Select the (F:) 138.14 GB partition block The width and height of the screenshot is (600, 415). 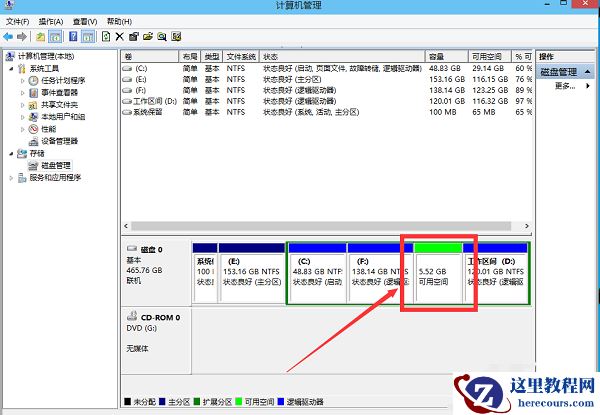[x=380, y=273]
